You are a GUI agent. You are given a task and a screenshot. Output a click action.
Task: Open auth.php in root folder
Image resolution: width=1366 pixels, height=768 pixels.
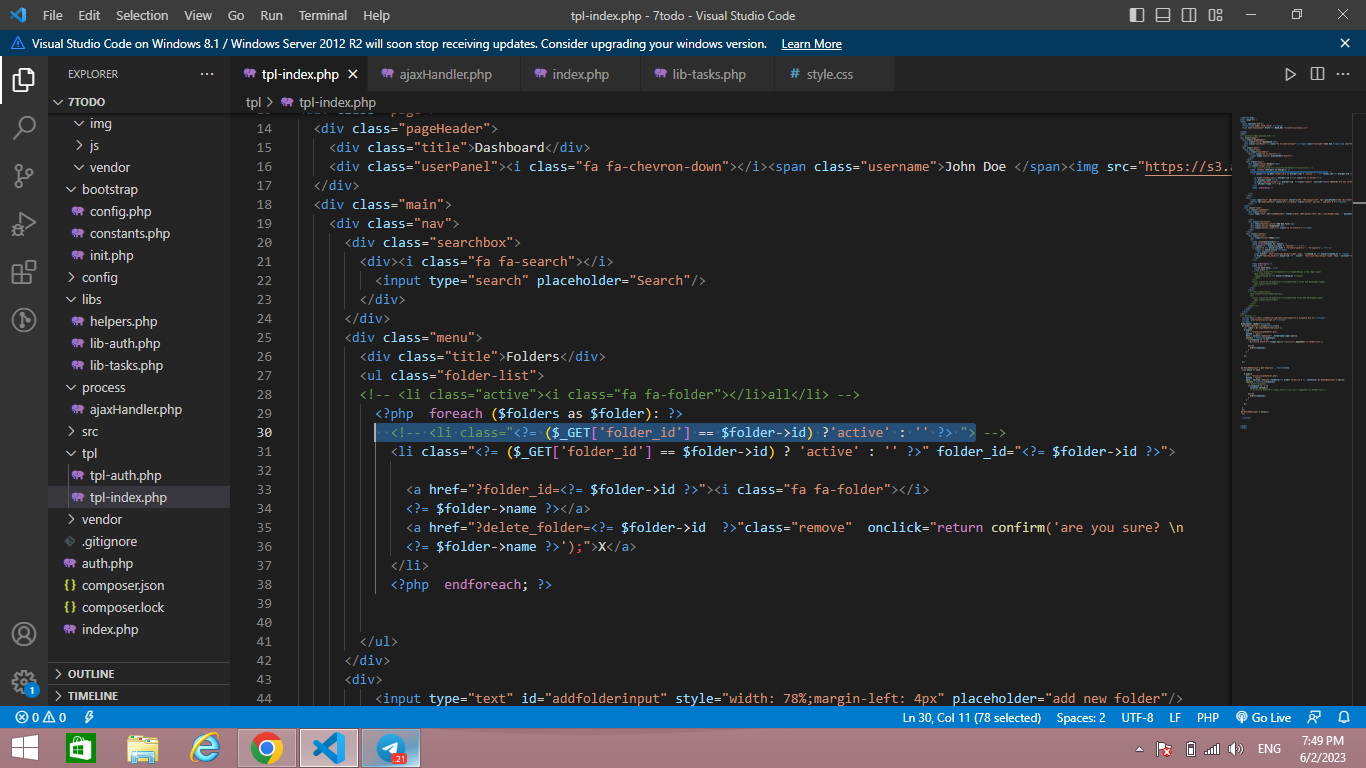[139, 564]
